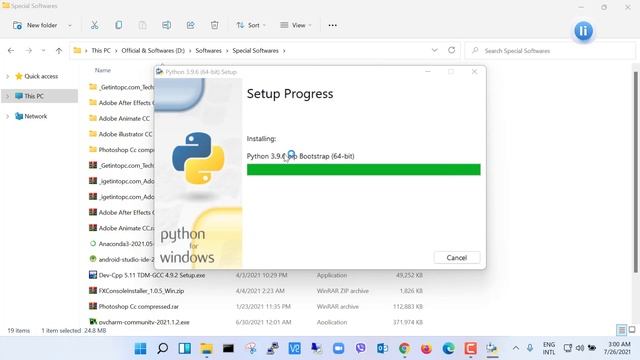Open Microsoft Edge from taskbar

tap(449, 348)
